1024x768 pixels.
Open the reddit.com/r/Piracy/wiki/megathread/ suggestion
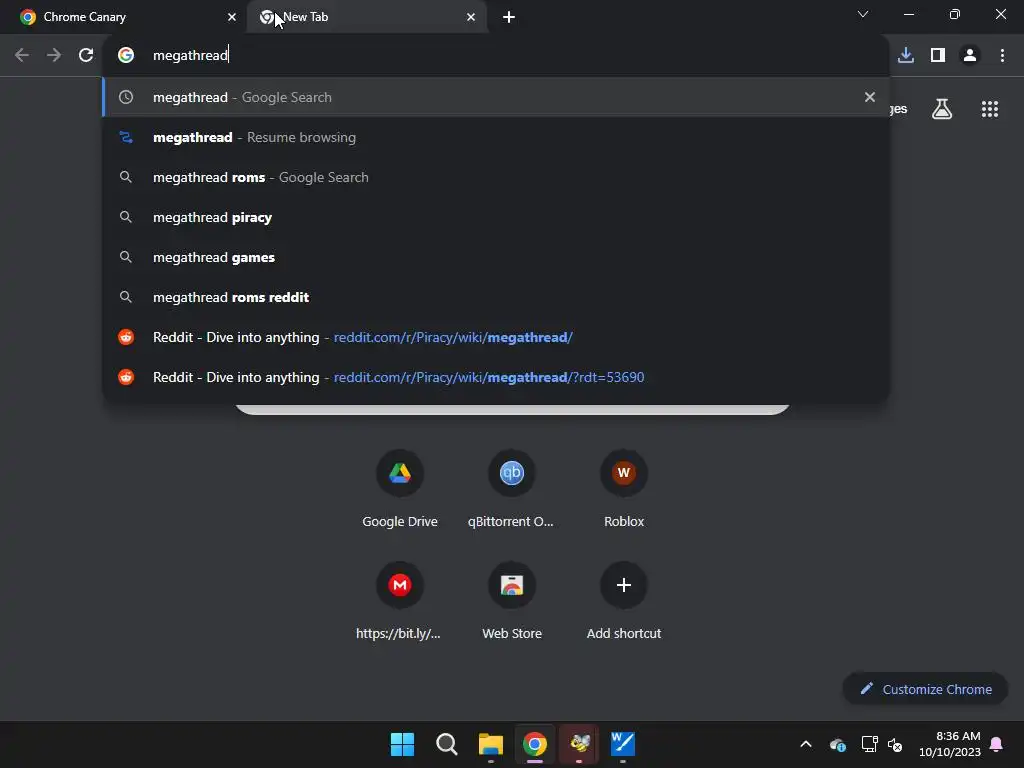tap(496, 337)
